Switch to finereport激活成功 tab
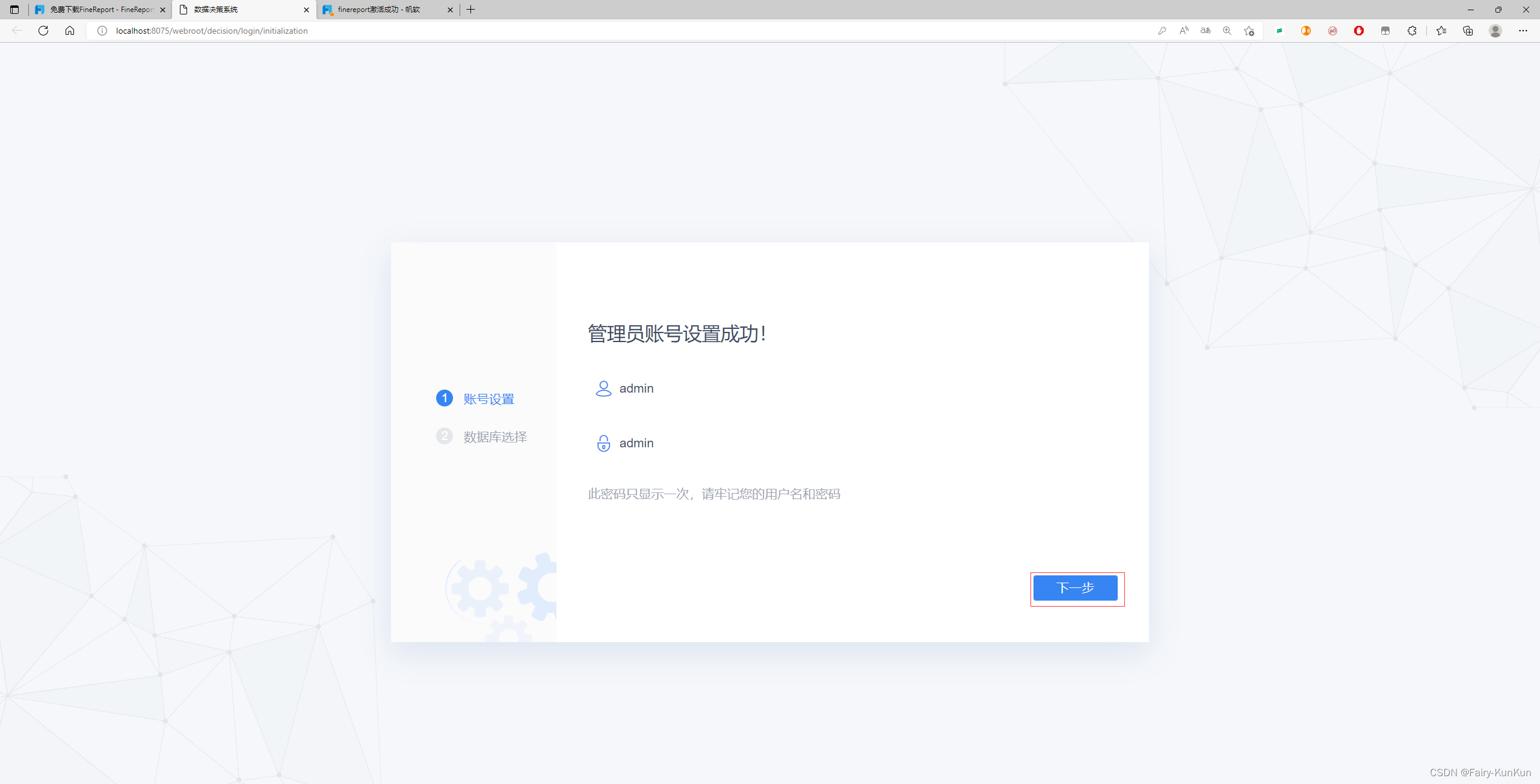Viewport: 1540px width, 784px height. click(379, 10)
